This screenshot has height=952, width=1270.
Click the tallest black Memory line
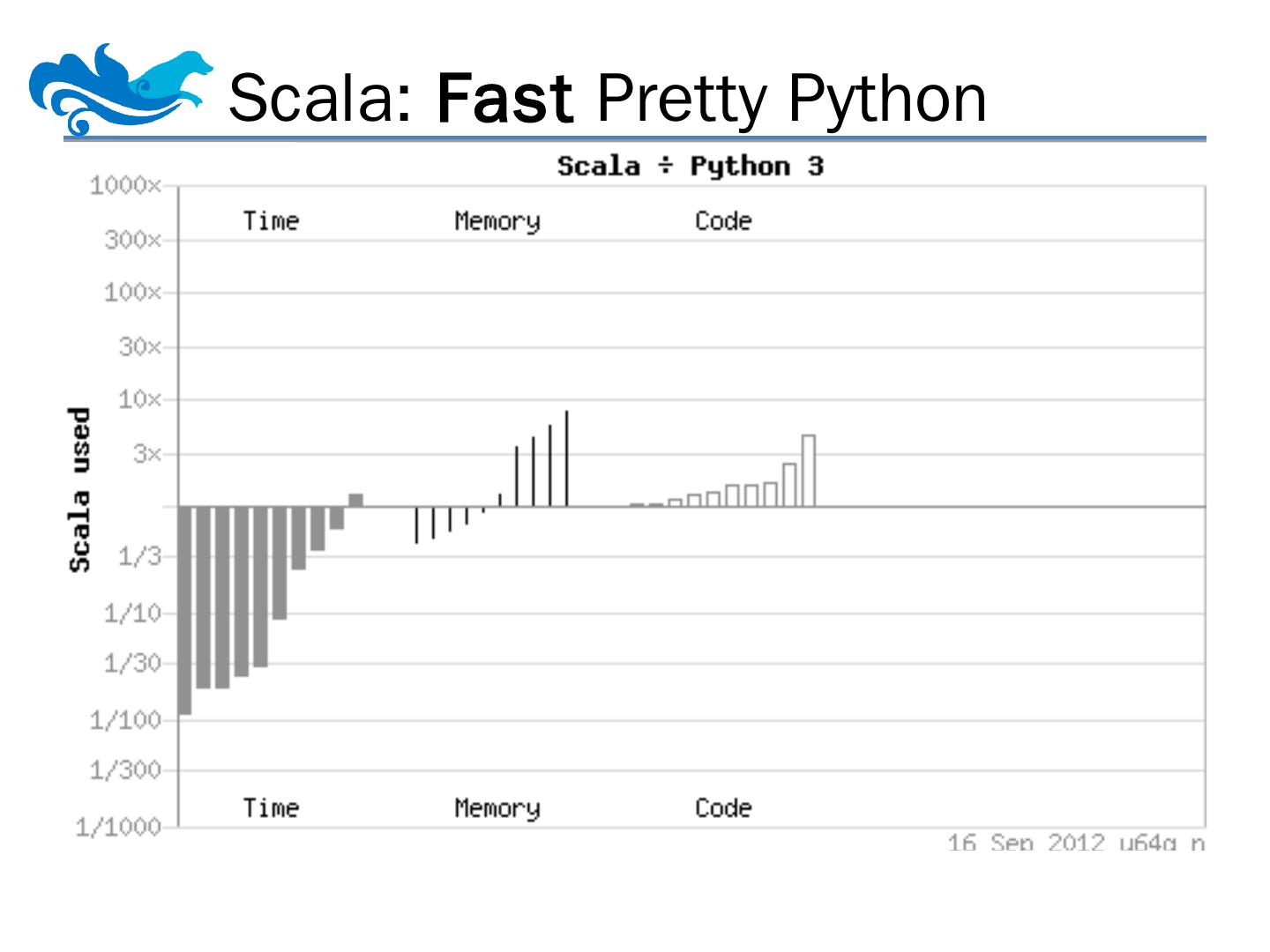tap(566, 458)
